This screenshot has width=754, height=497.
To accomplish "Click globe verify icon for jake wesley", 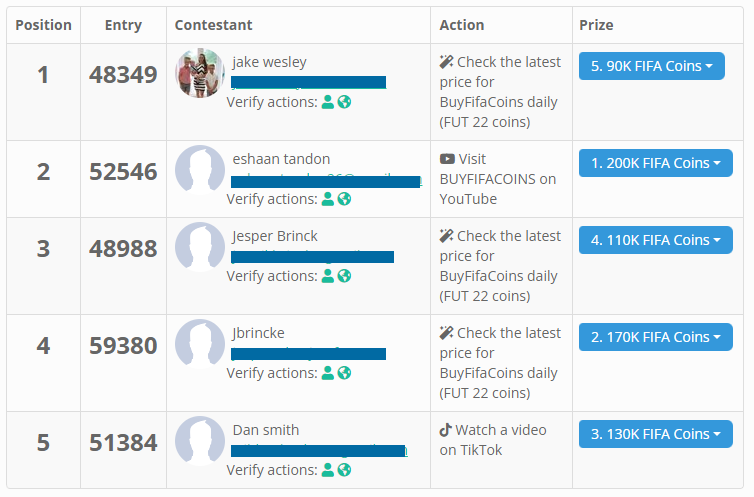I will [x=344, y=102].
